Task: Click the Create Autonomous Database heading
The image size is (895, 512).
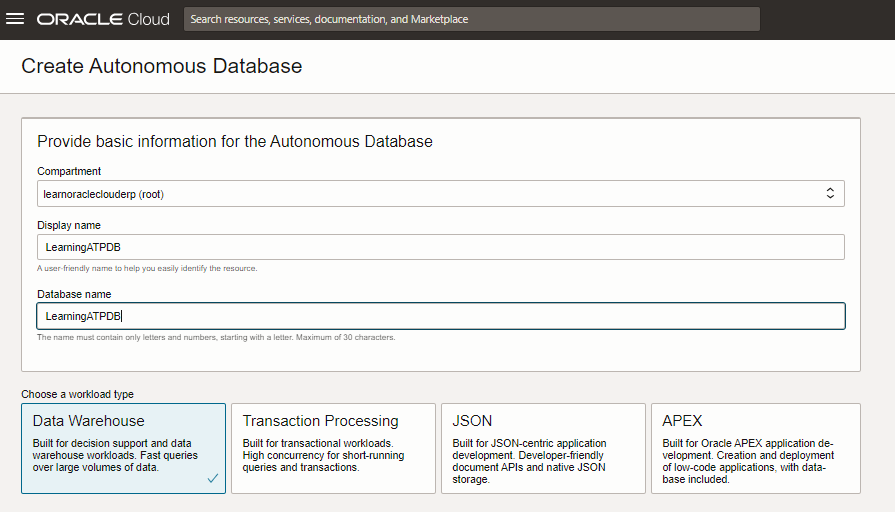Action: 162,66
